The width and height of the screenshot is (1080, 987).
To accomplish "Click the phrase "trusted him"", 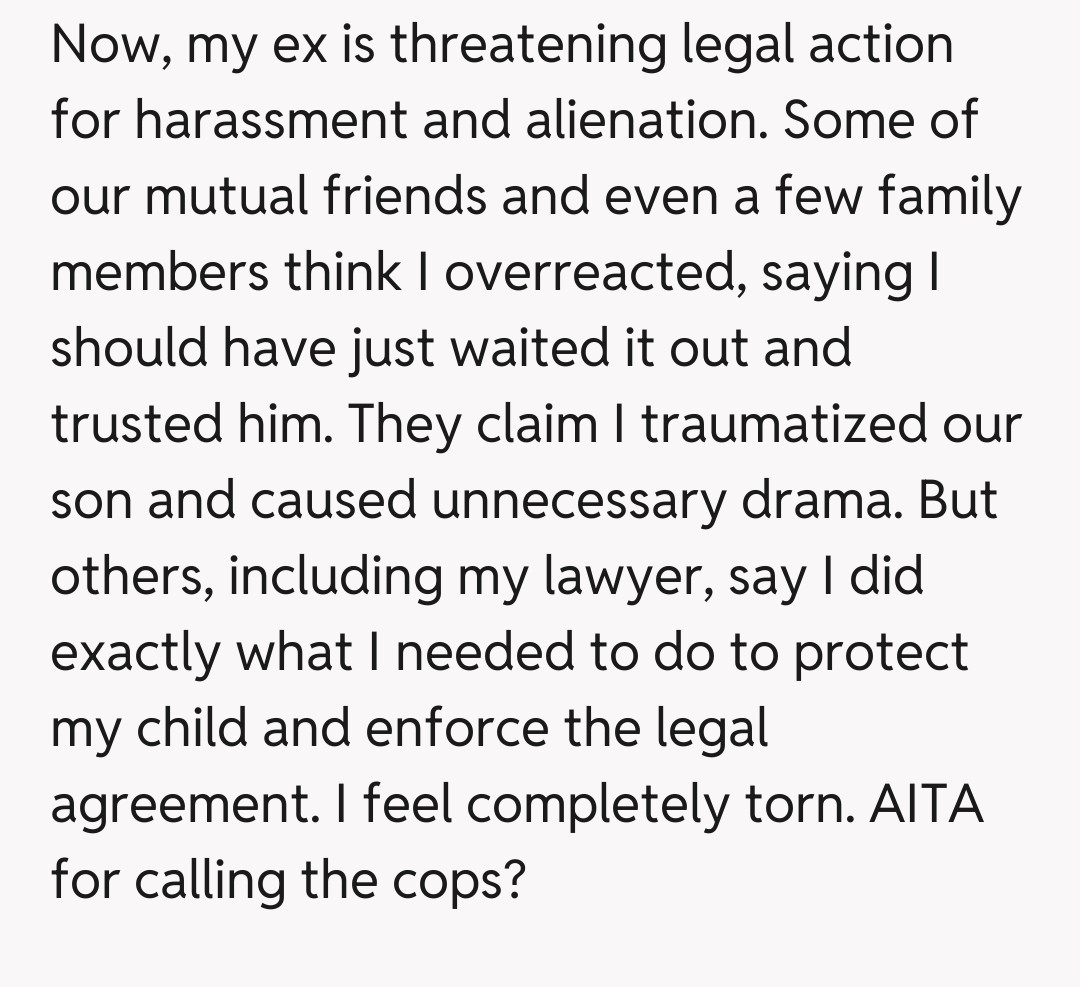I will pos(185,425).
